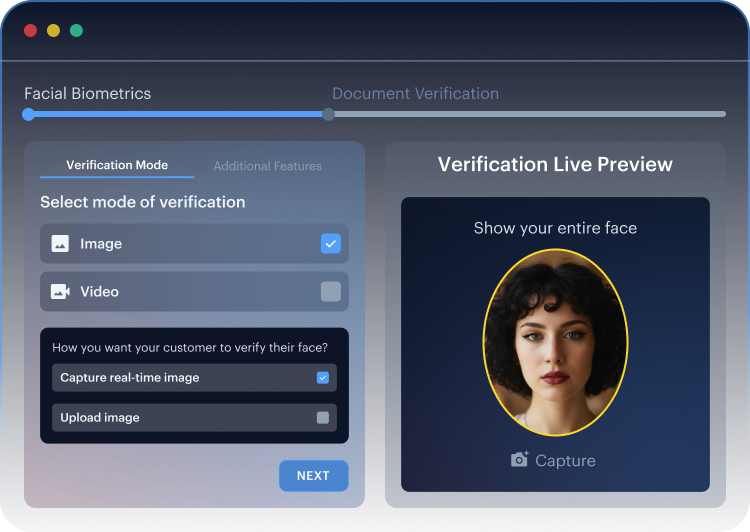The image size is (750, 532).
Task: Click the "Capture real-time image" text
Action: click(x=130, y=377)
